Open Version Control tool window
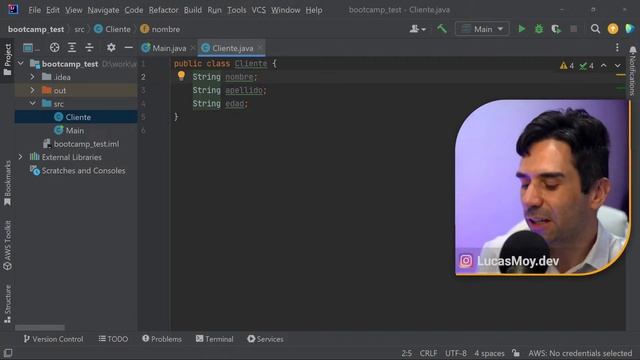 (53, 339)
